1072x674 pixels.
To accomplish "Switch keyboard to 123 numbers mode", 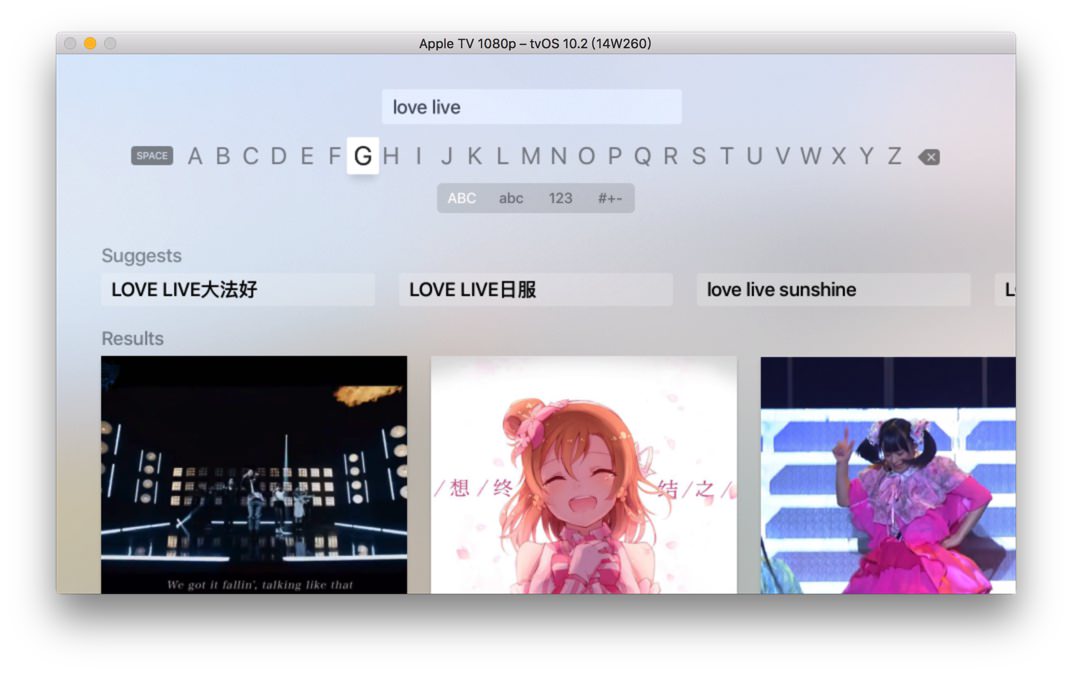I will point(560,198).
